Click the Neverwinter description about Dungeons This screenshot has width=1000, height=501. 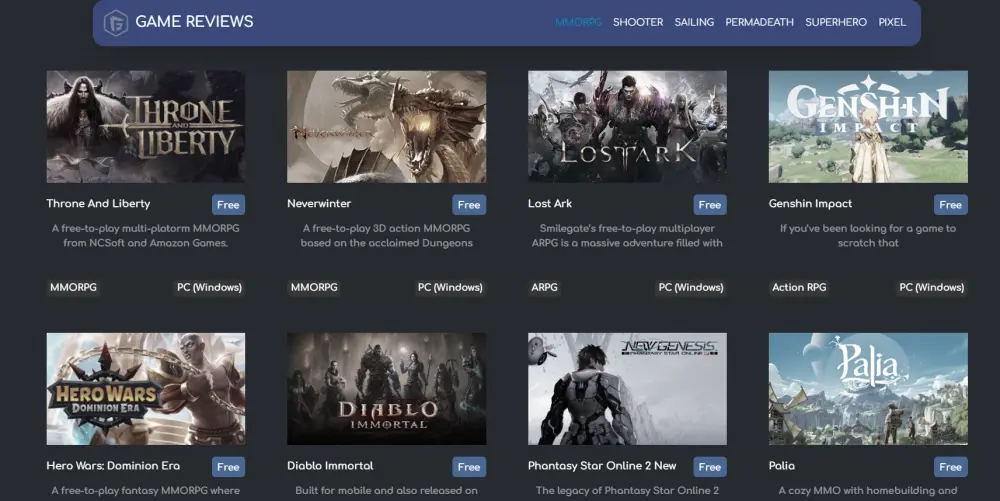click(x=386, y=235)
